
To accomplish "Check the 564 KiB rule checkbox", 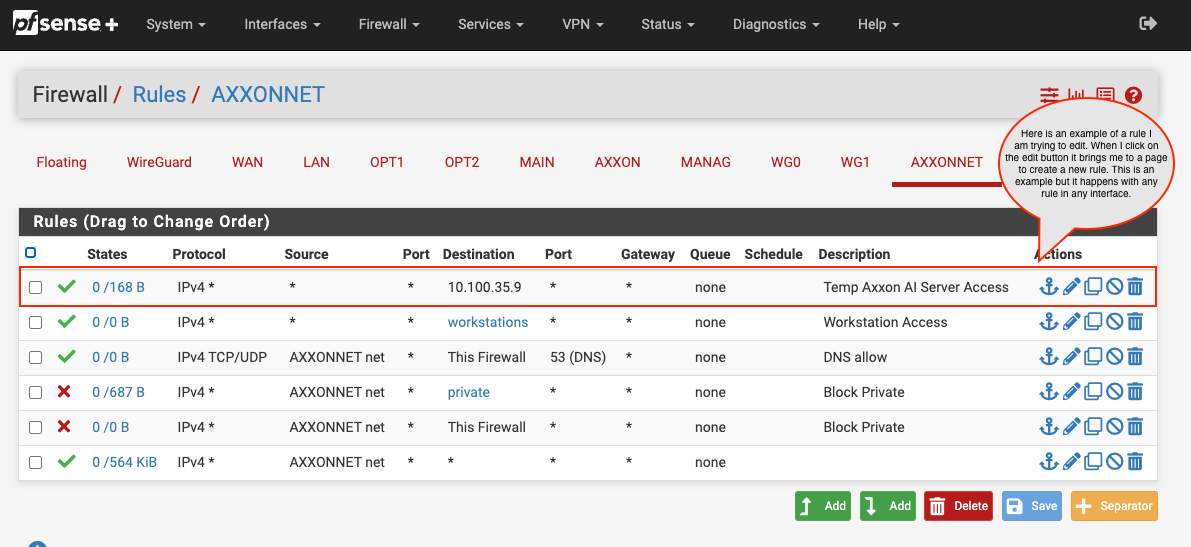I will point(36,463).
